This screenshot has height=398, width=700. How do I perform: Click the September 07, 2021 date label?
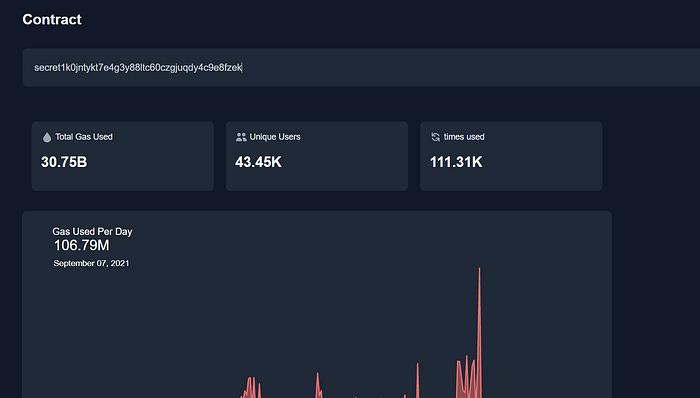(92, 263)
